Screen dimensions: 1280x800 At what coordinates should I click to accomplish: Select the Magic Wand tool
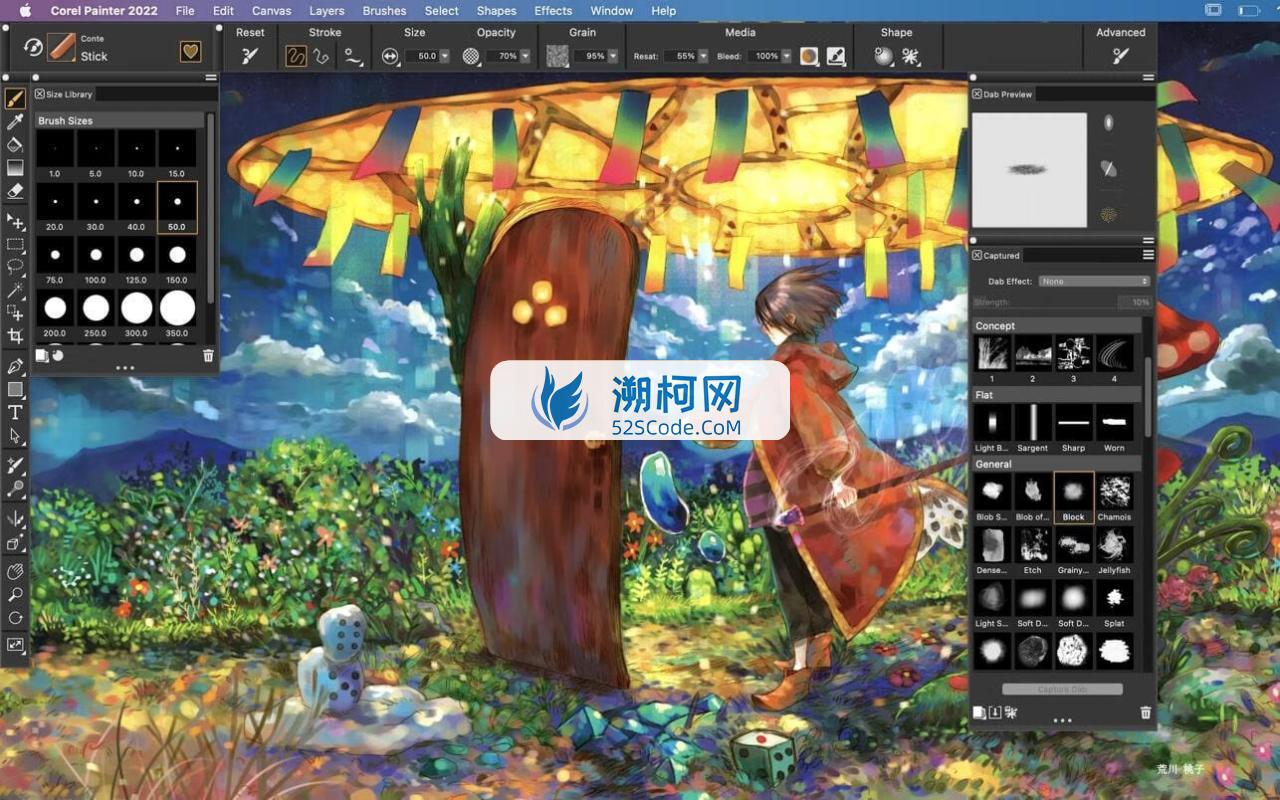point(15,290)
